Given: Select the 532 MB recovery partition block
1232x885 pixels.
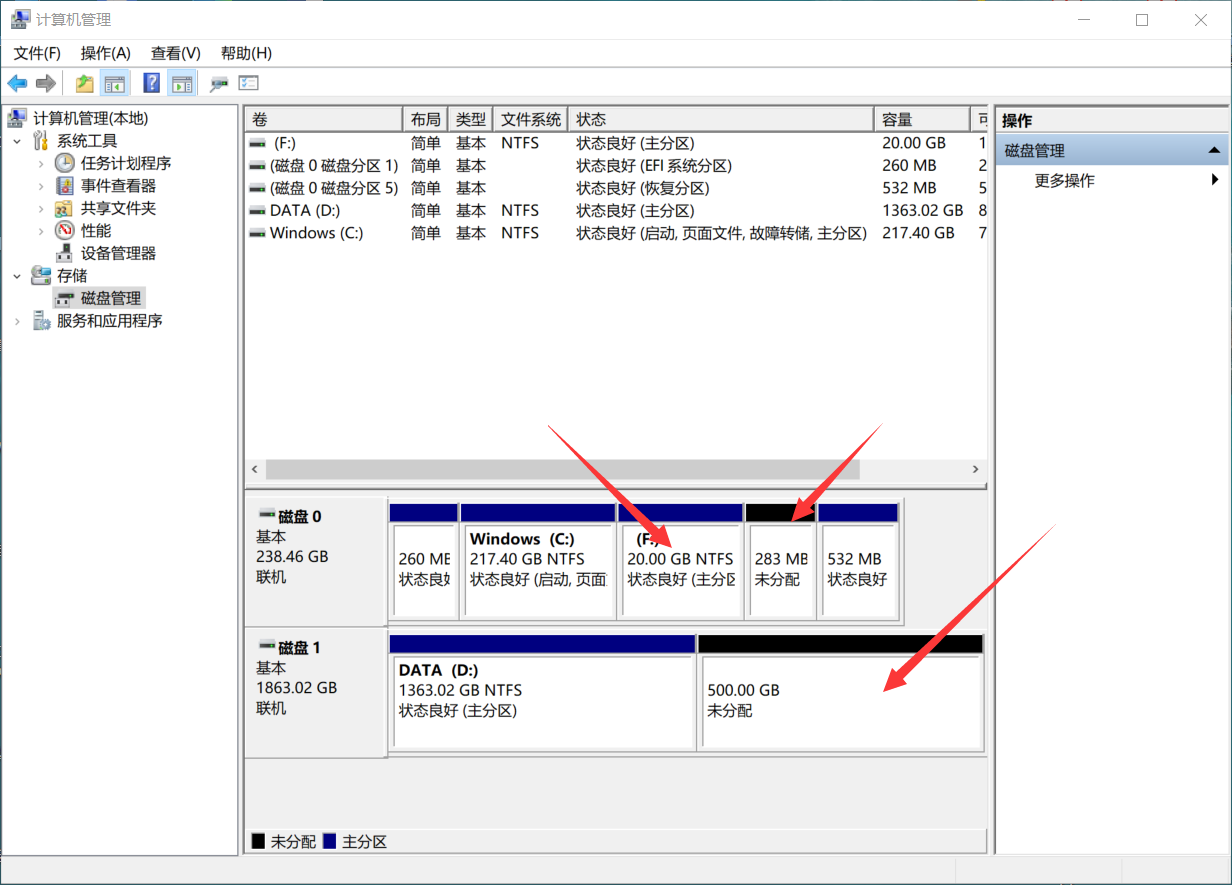Looking at the screenshot, I should point(858,562).
